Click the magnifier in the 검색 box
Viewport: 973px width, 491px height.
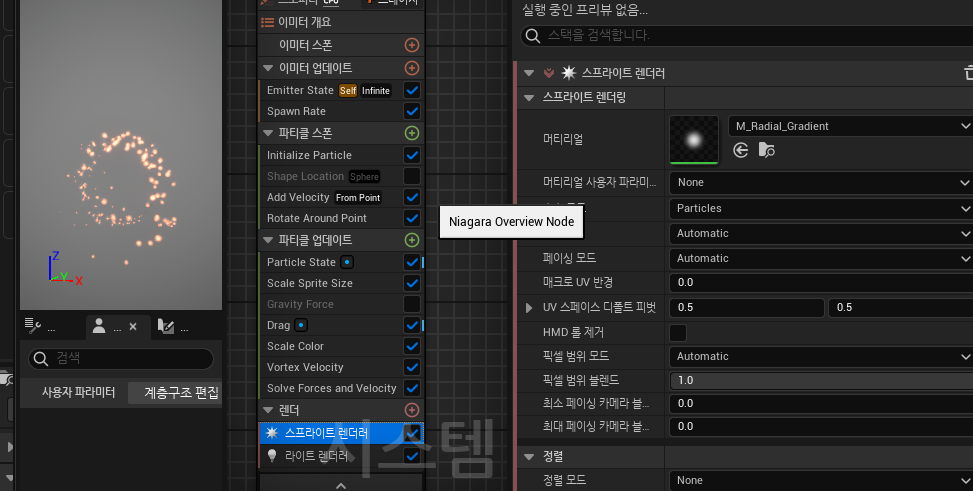[x=41, y=359]
